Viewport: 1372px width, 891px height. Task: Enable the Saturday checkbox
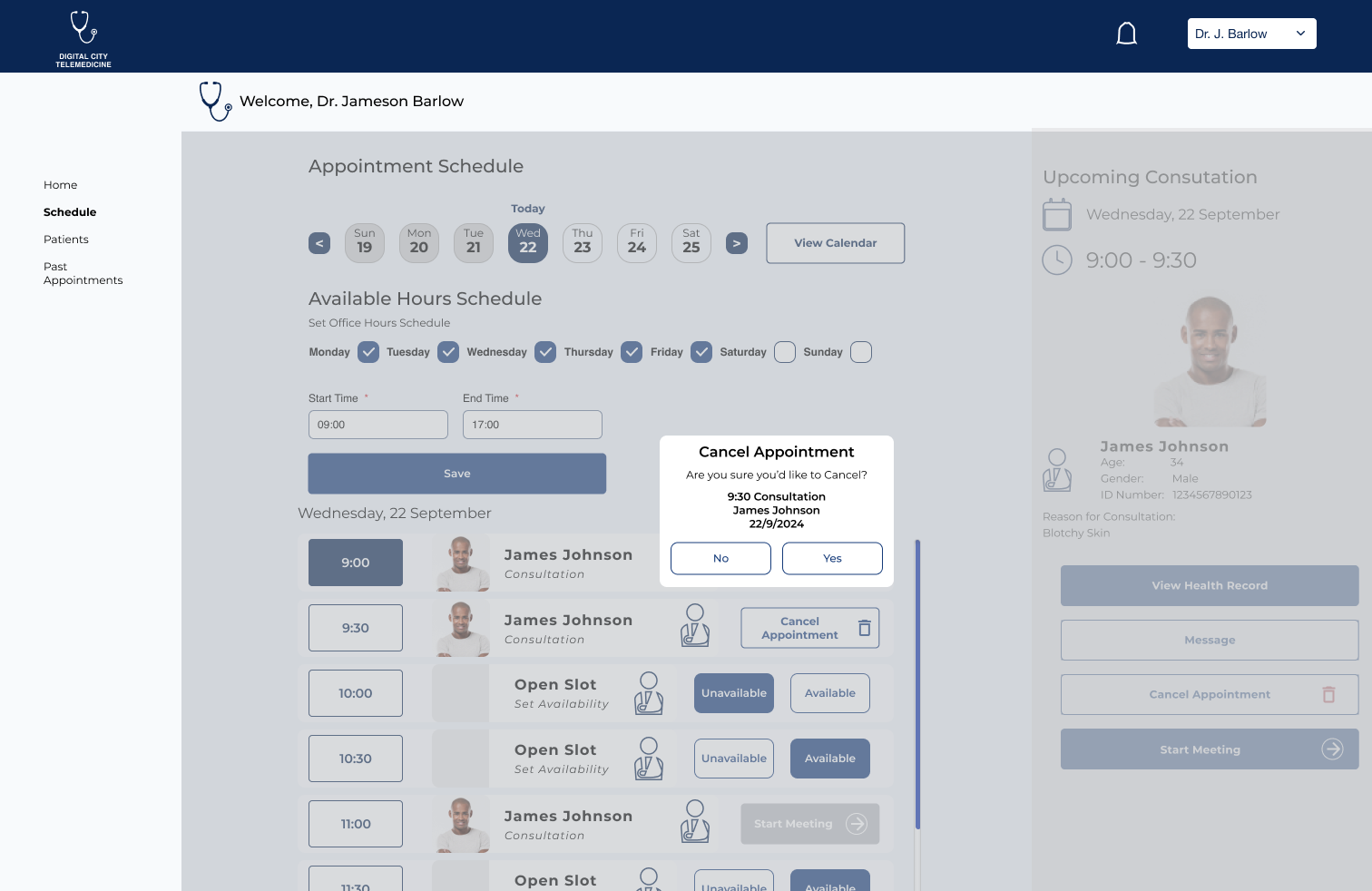click(785, 352)
